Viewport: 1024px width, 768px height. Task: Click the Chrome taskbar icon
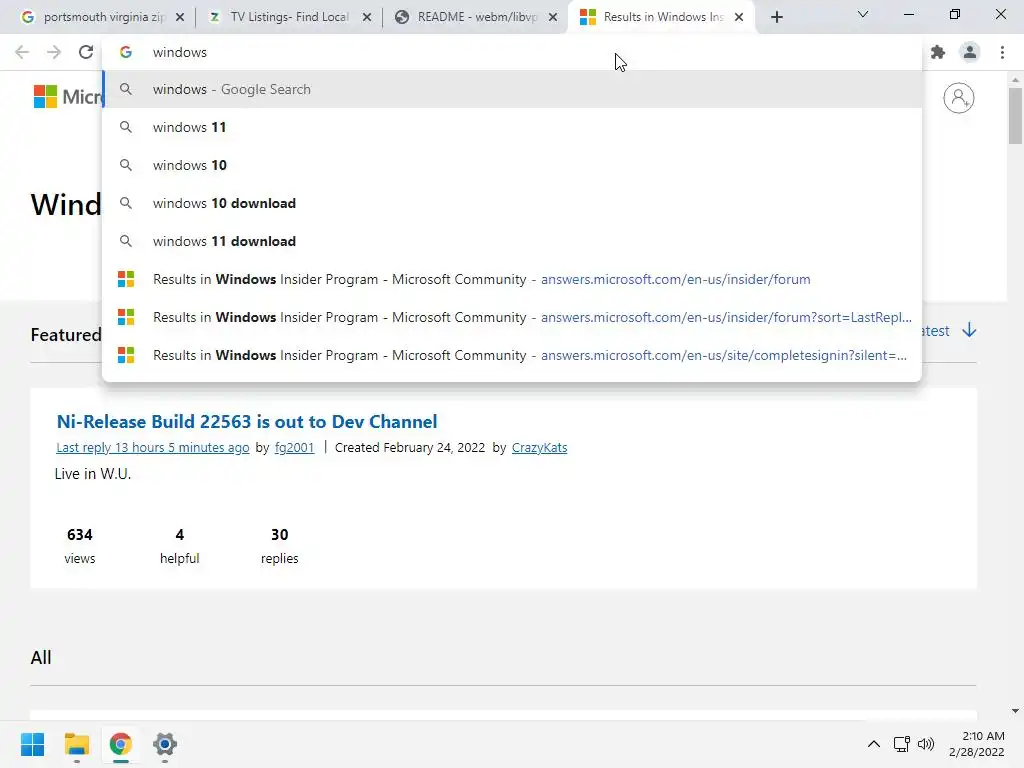[x=120, y=744]
